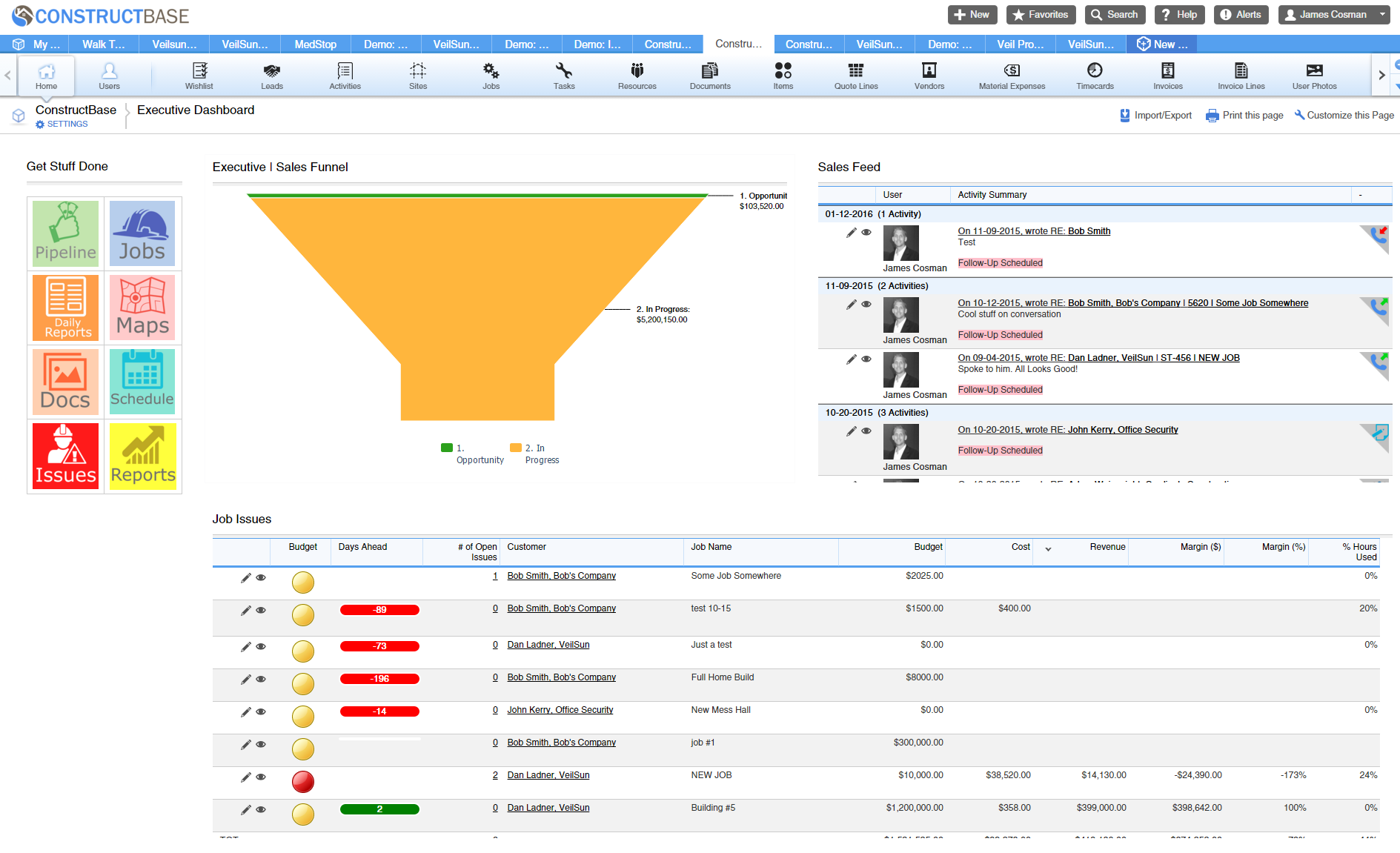This screenshot has height=853, width=1400.
Task: Select the Timecards toolbar icon
Action: tap(1094, 74)
